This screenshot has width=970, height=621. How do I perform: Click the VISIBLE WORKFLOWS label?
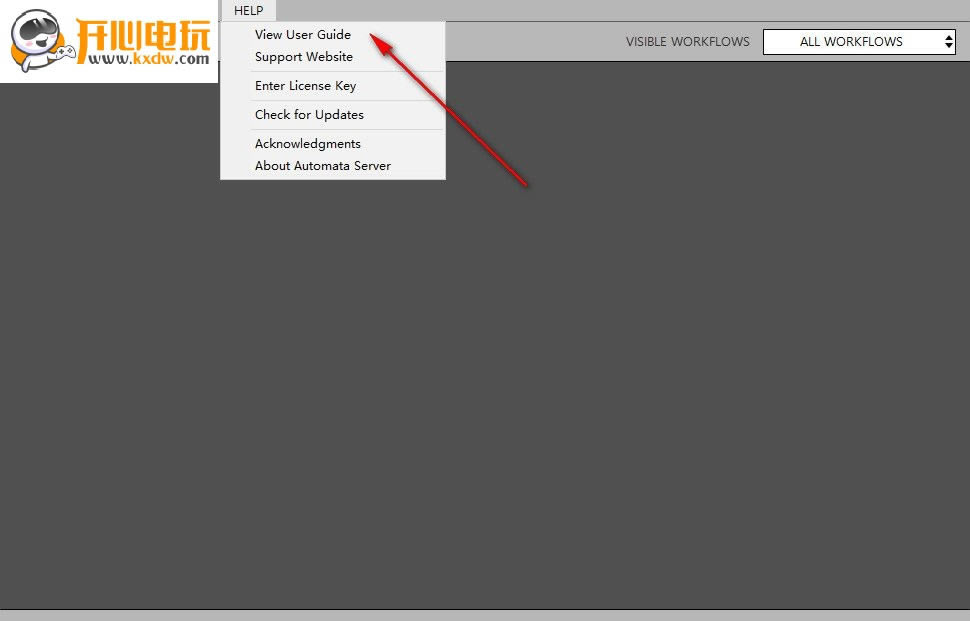[687, 42]
